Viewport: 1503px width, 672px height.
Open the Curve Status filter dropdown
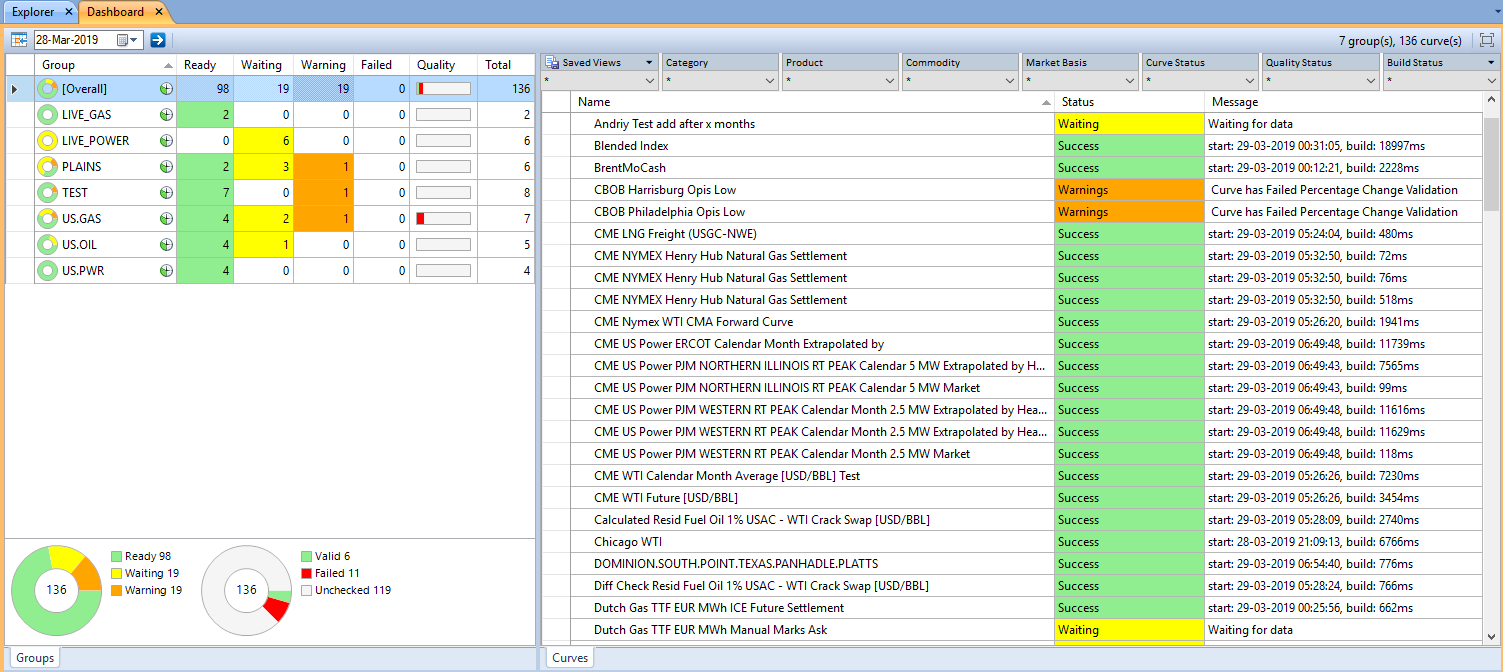(1248, 80)
